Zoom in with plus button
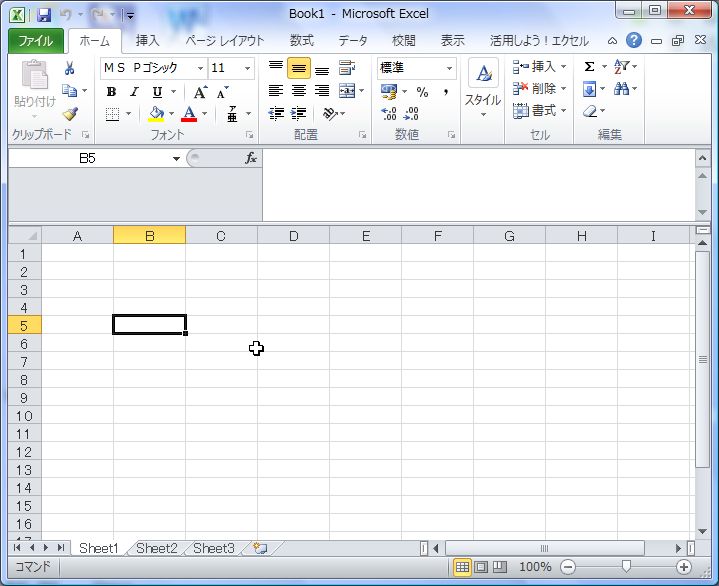 (684, 567)
